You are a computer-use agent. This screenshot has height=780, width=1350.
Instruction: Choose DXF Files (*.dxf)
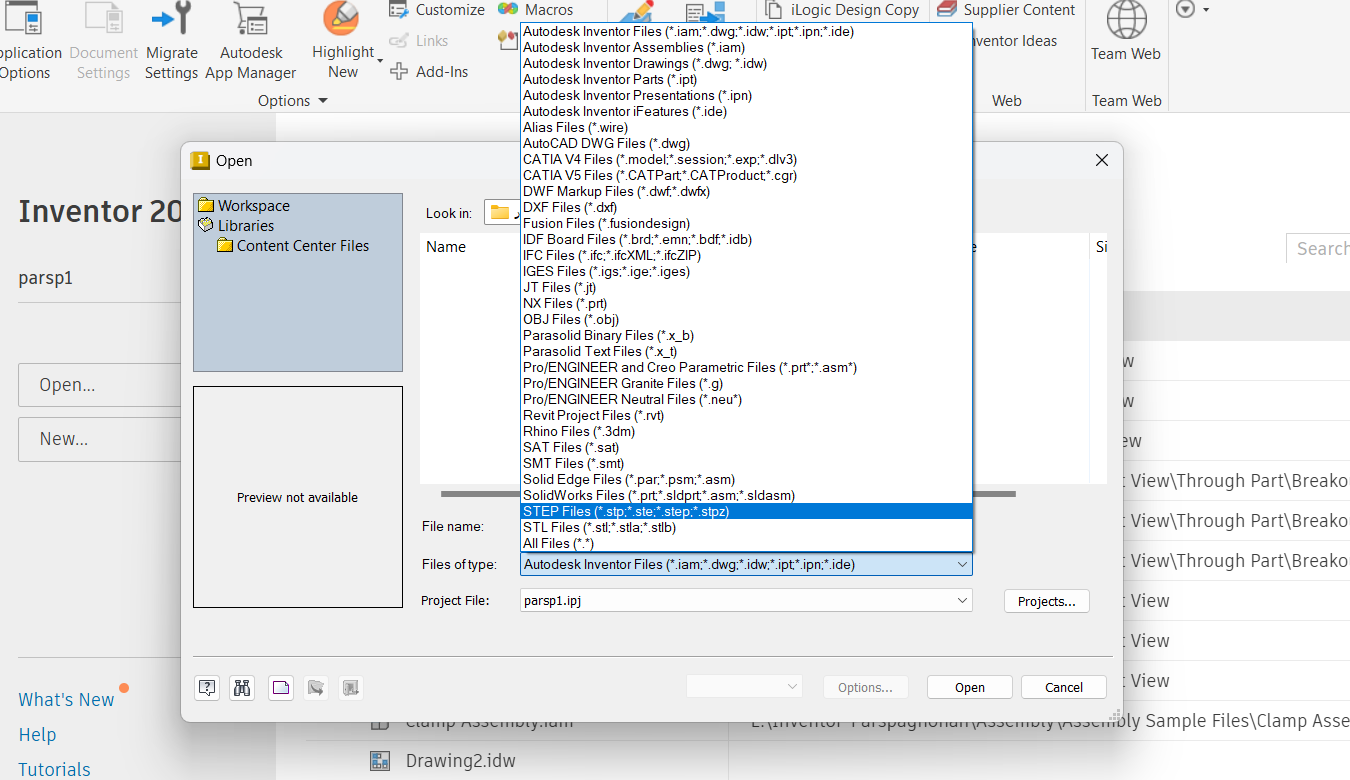(746, 207)
